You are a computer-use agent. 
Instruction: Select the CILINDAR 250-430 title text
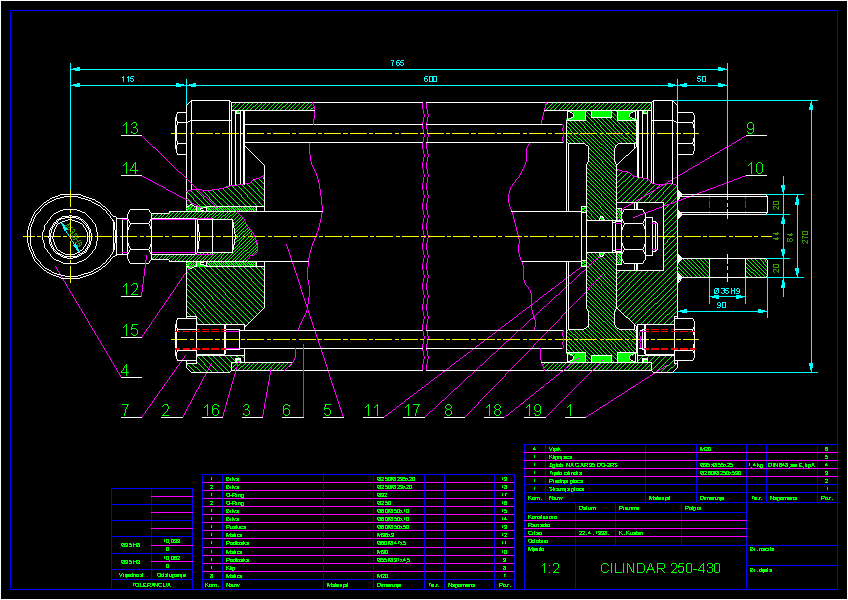point(661,569)
